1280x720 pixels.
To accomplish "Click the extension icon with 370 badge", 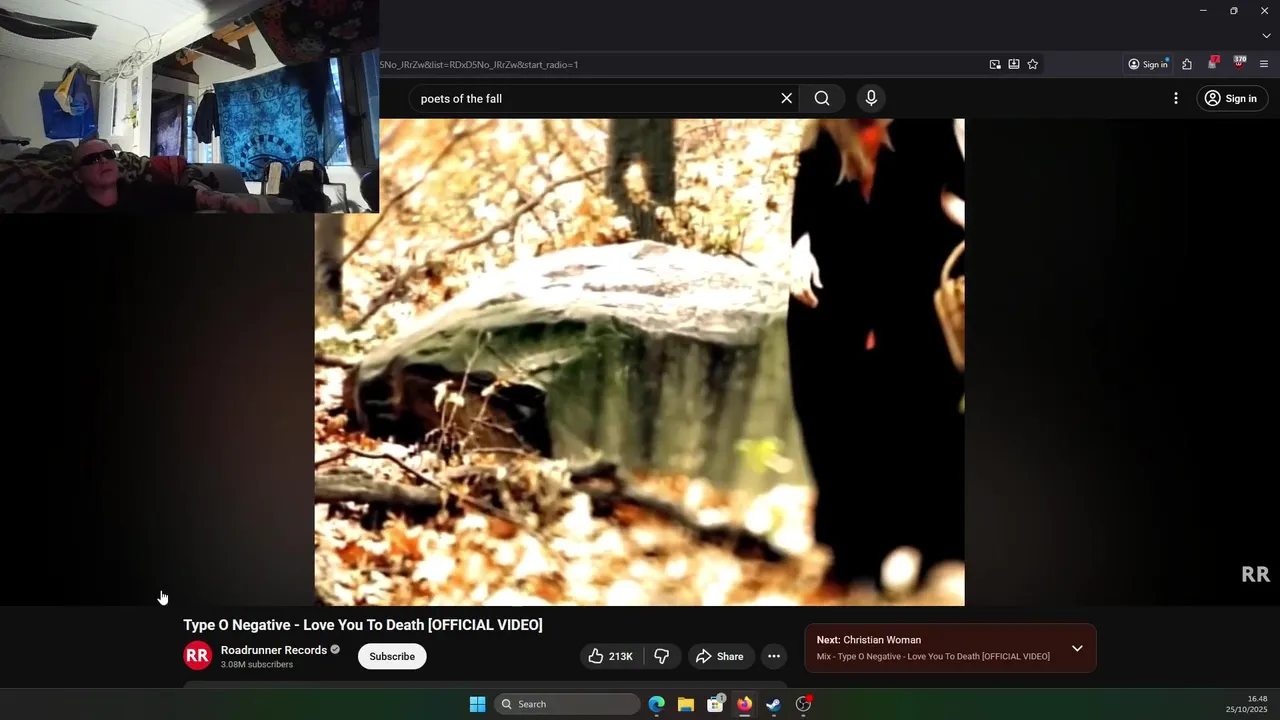I will (x=1240, y=62).
